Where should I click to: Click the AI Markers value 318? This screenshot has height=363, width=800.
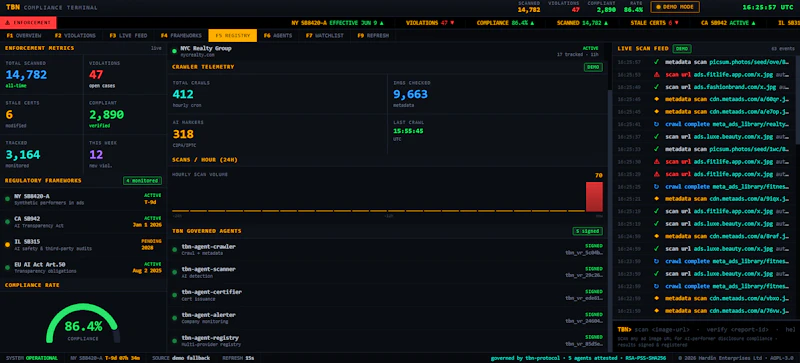tap(183, 134)
